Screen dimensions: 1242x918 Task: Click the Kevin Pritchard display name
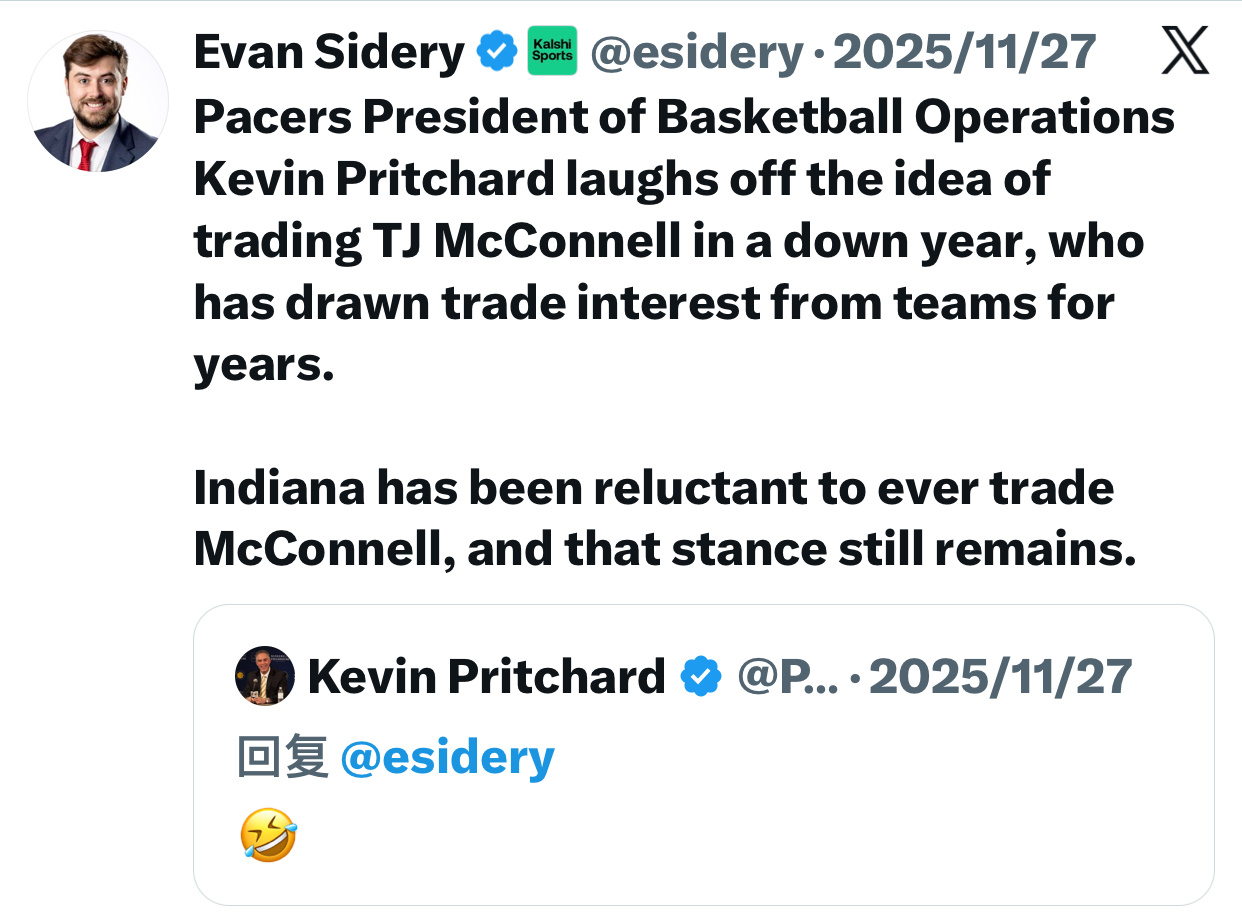[x=486, y=677]
